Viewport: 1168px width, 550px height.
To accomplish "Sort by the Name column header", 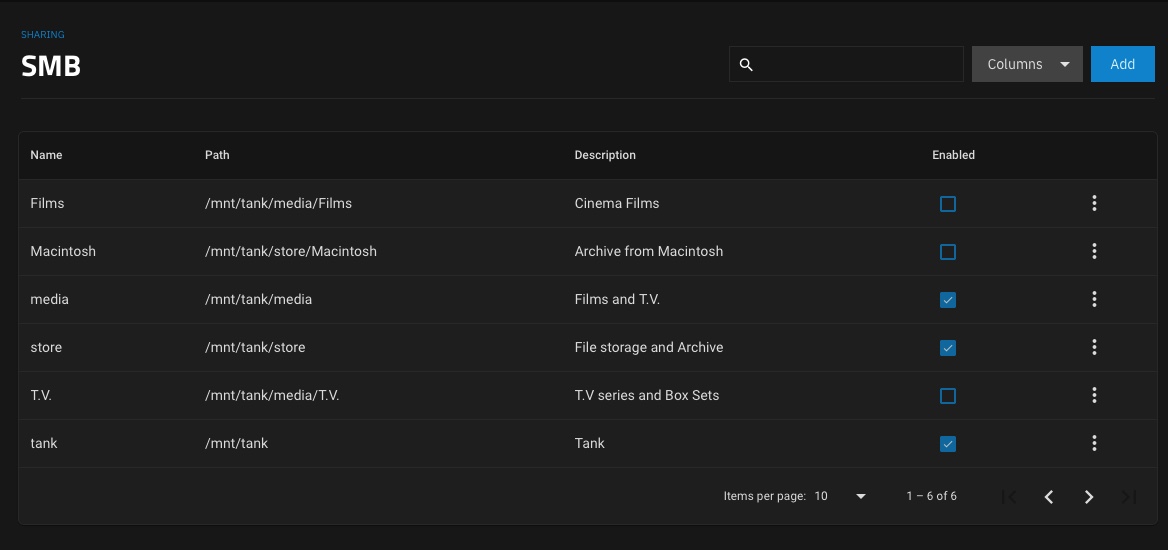I will [x=46, y=155].
